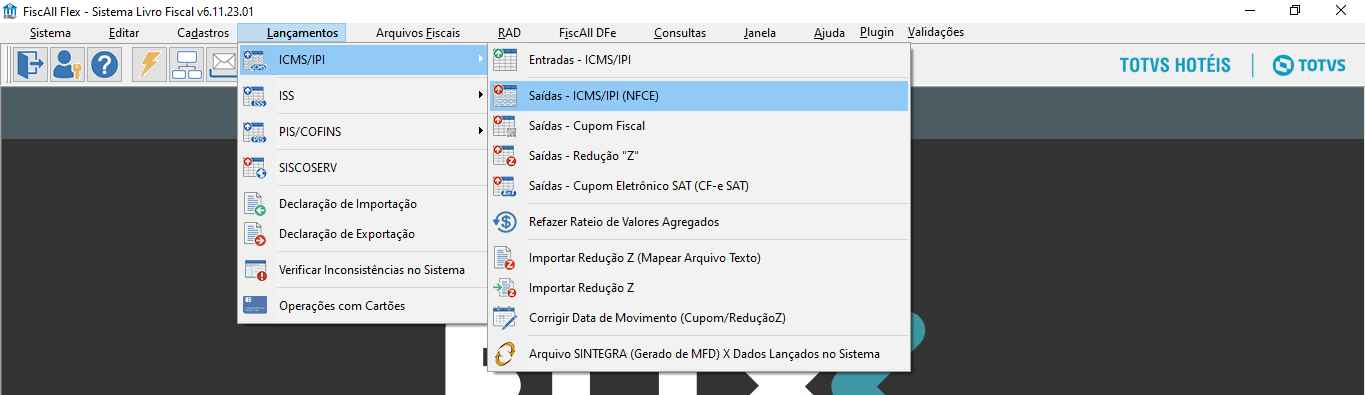Click the exit door toolbar icon

[32, 65]
